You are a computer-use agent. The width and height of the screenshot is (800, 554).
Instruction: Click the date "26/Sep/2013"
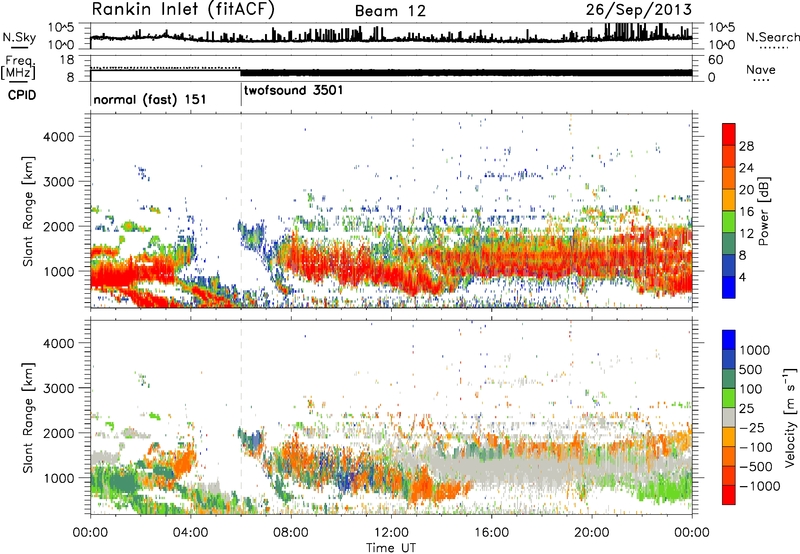click(639, 10)
